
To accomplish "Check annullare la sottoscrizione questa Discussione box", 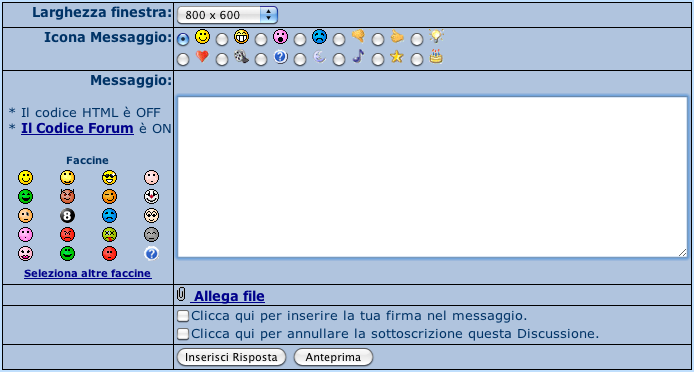I will tap(182, 333).
